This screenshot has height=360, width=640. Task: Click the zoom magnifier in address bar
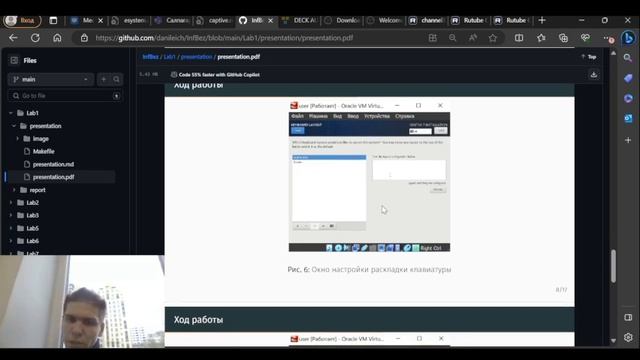click(x=453, y=38)
